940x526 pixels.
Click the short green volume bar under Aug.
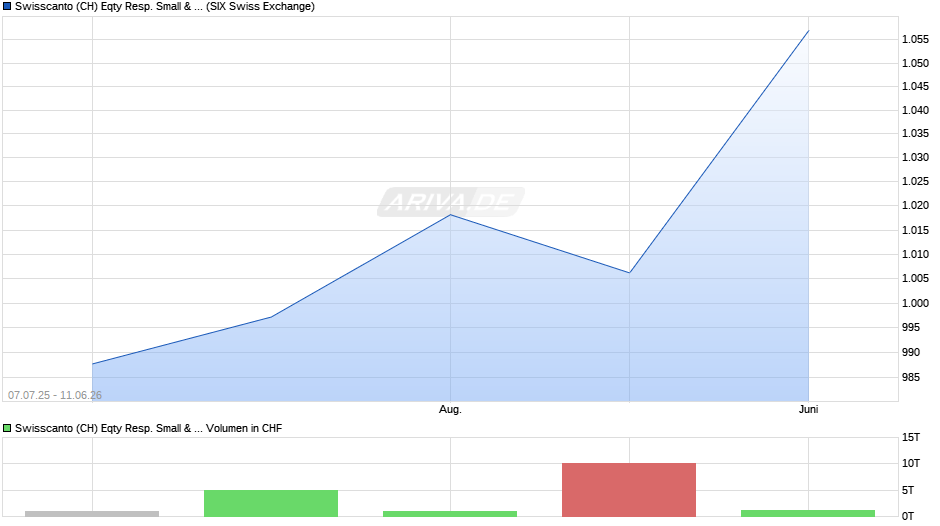click(x=450, y=514)
